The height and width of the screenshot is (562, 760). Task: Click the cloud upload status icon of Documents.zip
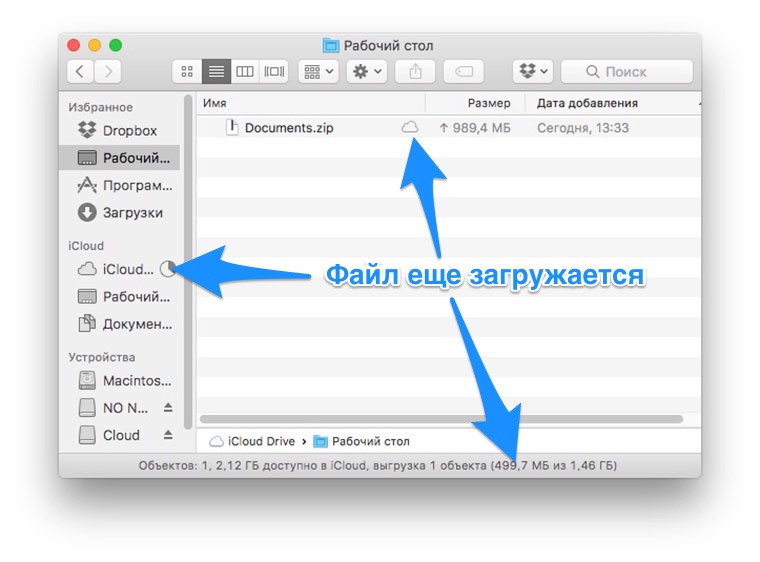pyautogui.click(x=410, y=128)
